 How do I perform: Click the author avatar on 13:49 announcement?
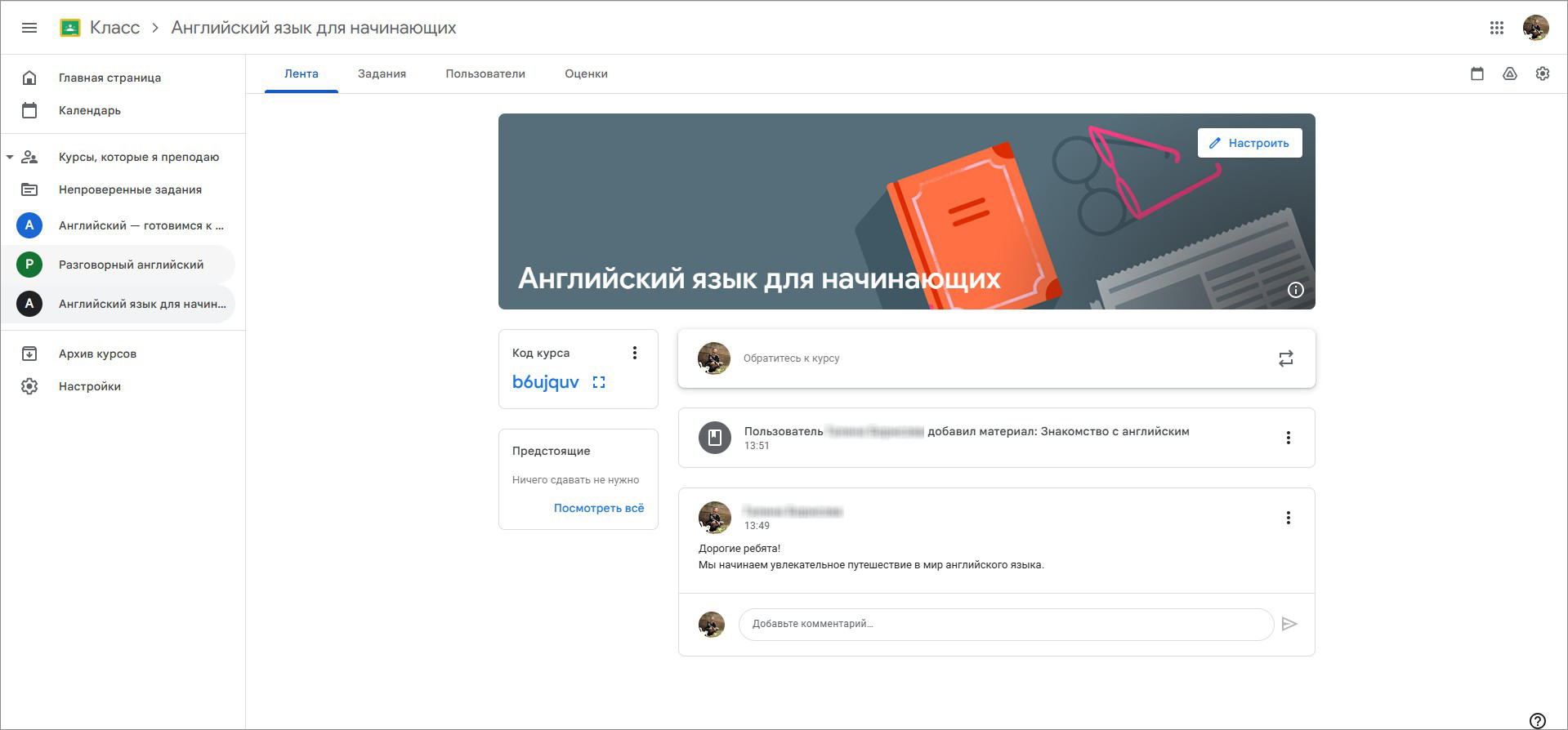point(715,518)
